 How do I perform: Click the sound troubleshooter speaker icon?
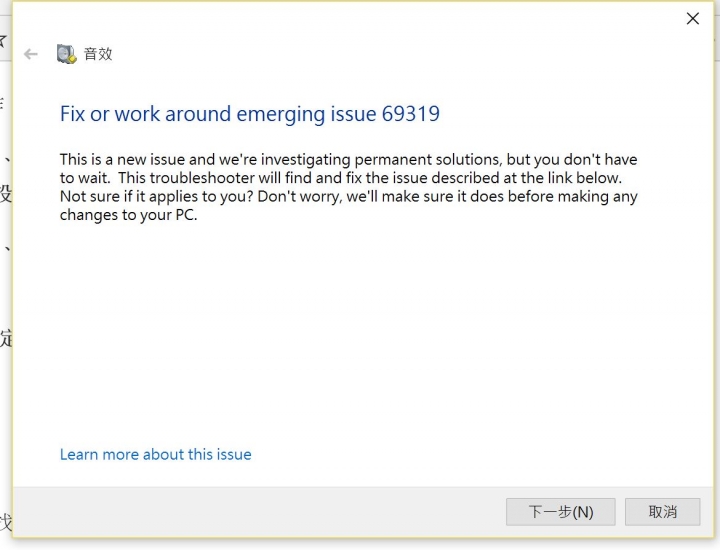[x=67, y=54]
